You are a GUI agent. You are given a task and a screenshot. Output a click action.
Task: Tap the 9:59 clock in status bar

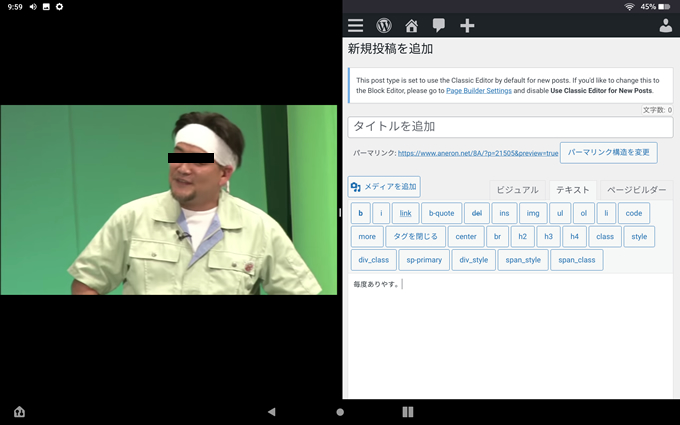pyautogui.click(x=15, y=7)
